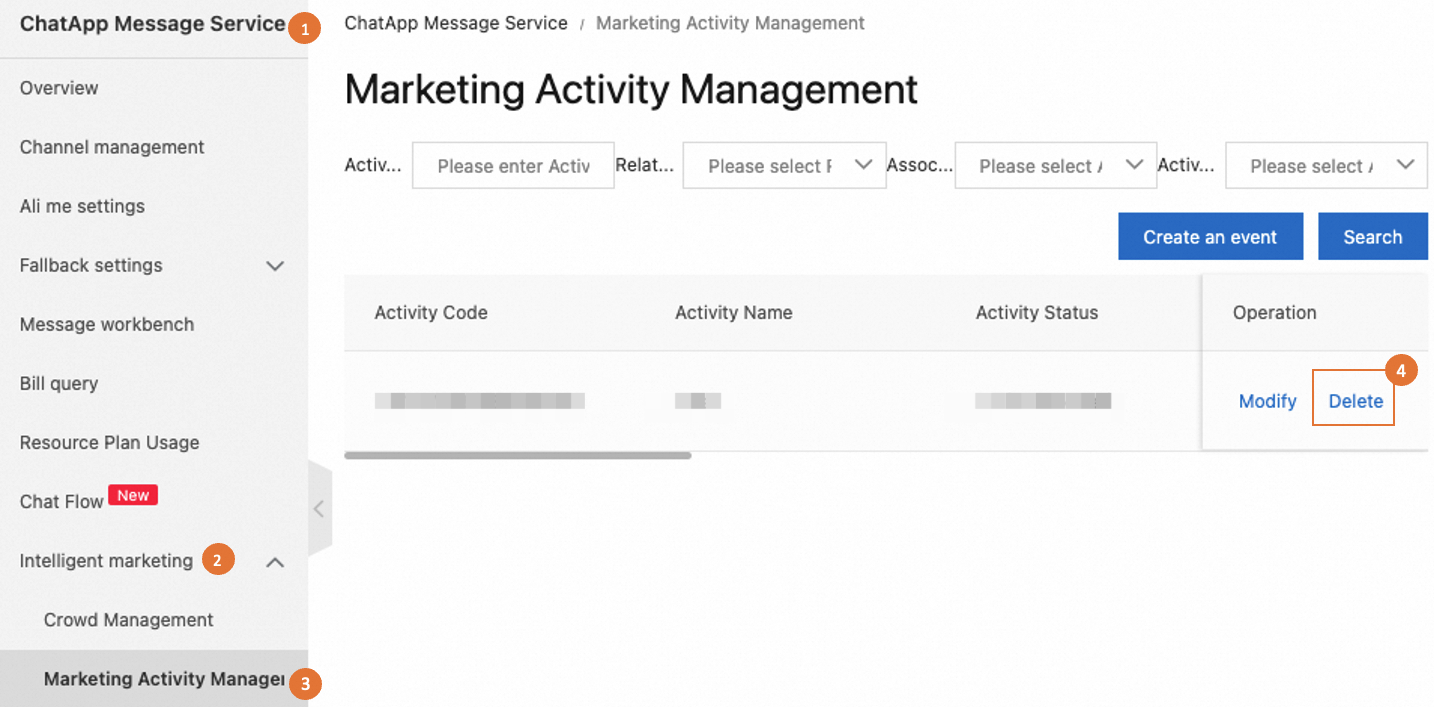Open the Activity status filter dropdown
The image size is (1434, 707).
tap(1326, 166)
